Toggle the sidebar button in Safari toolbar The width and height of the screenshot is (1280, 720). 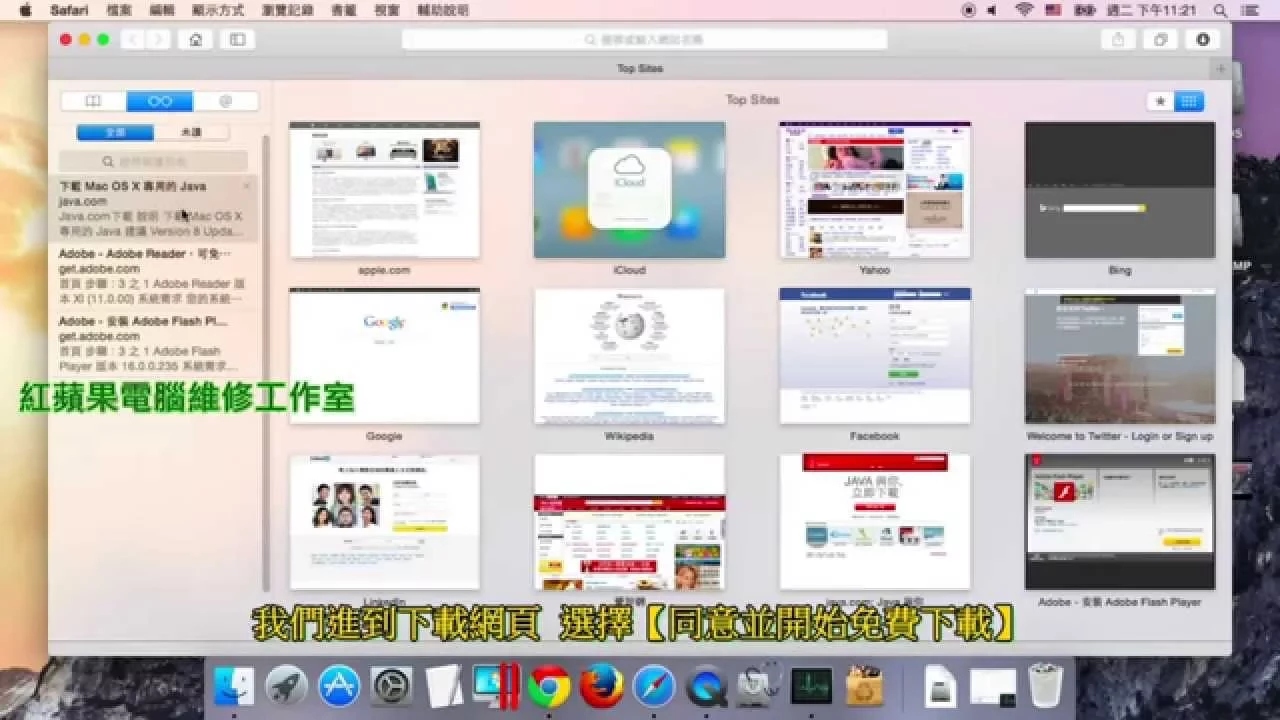point(237,39)
